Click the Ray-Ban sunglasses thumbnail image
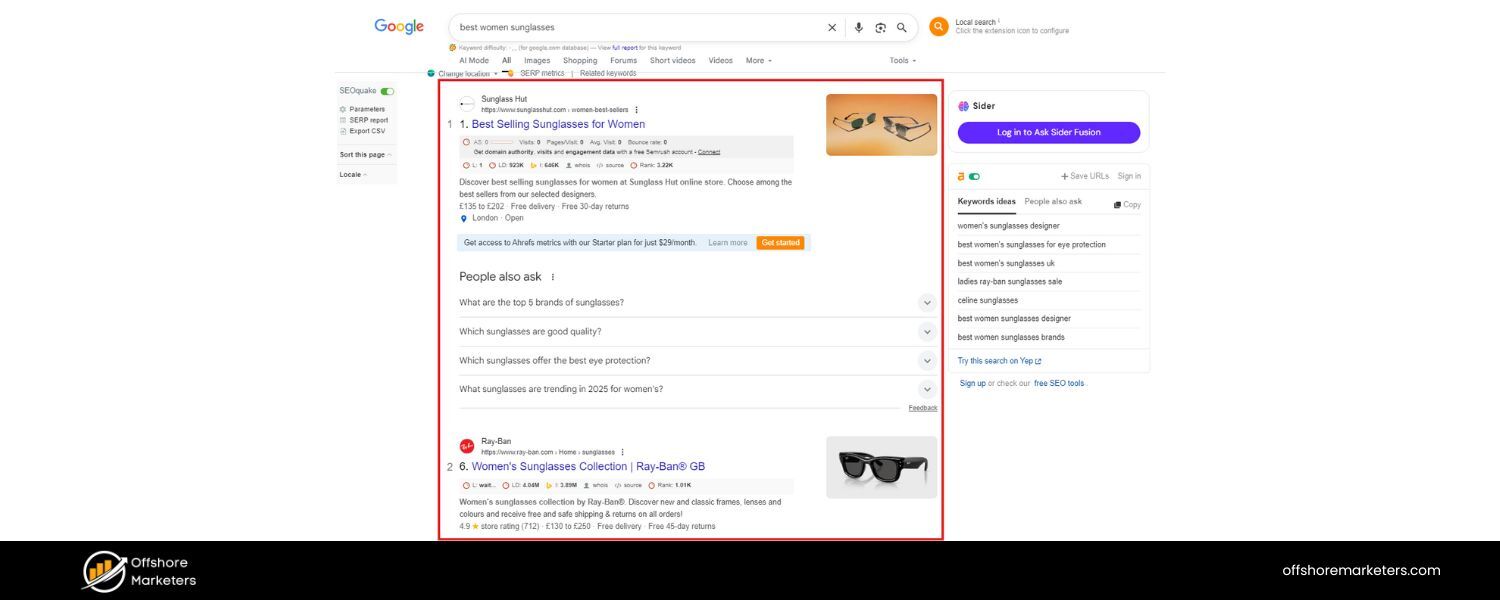Image resolution: width=1500 pixels, height=600 pixels. (x=881, y=466)
